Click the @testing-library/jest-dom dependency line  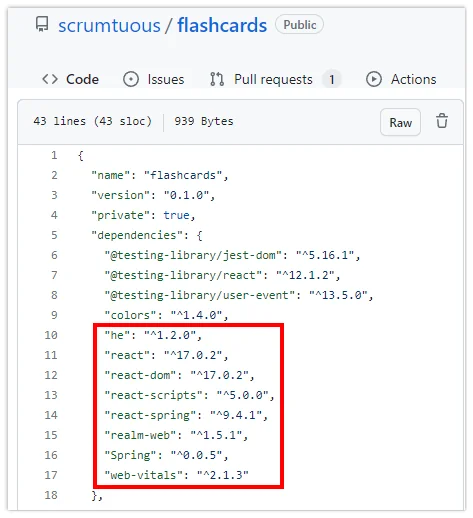[232, 255]
